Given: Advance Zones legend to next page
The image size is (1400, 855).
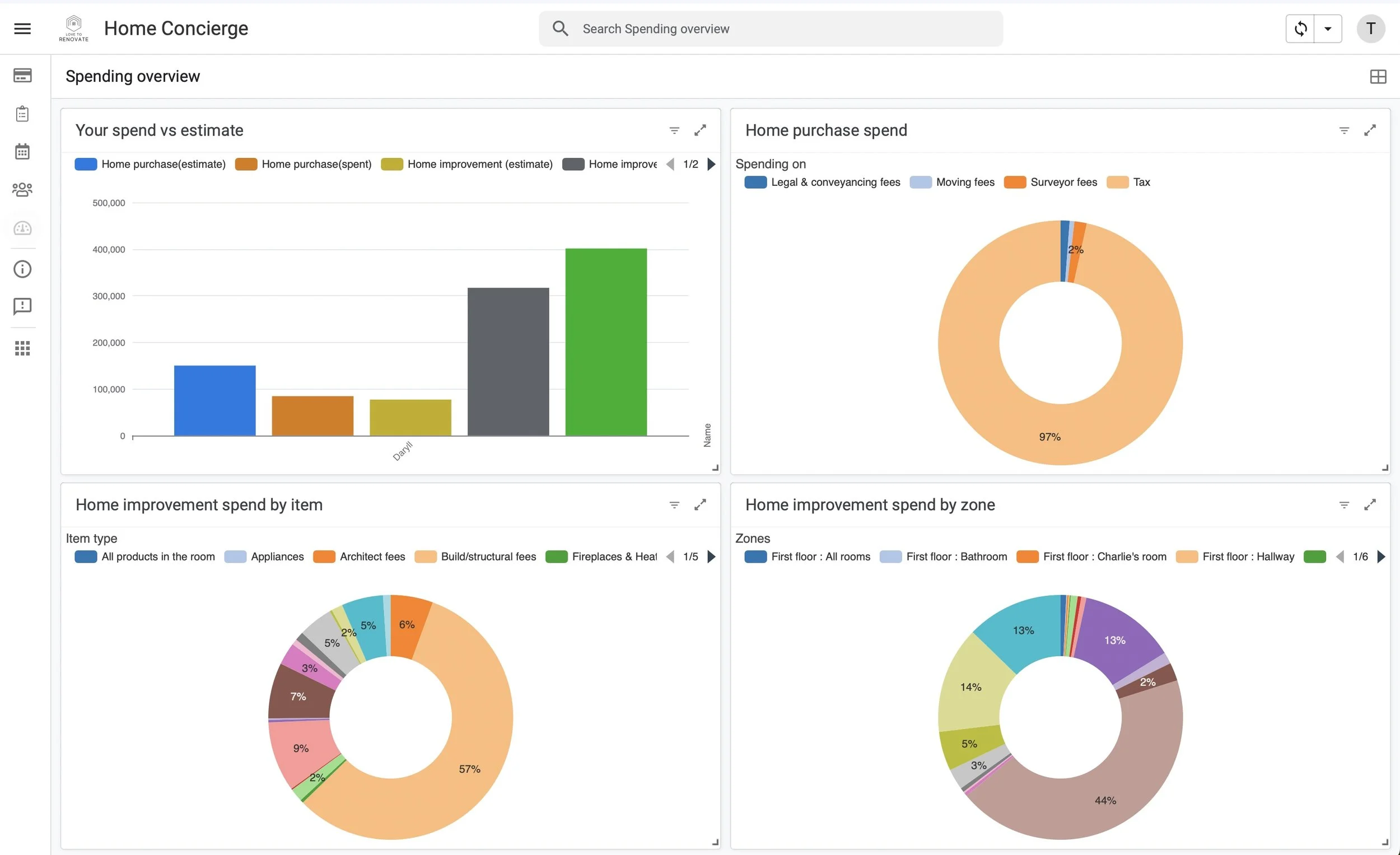Looking at the screenshot, I should coord(1382,557).
